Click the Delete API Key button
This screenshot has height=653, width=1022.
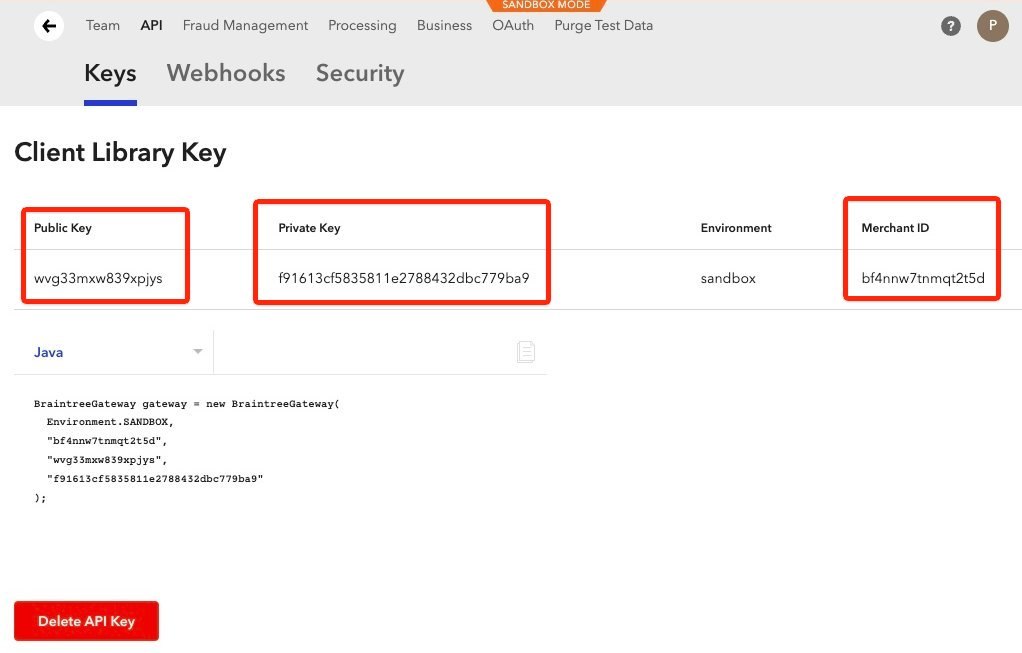[86, 621]
